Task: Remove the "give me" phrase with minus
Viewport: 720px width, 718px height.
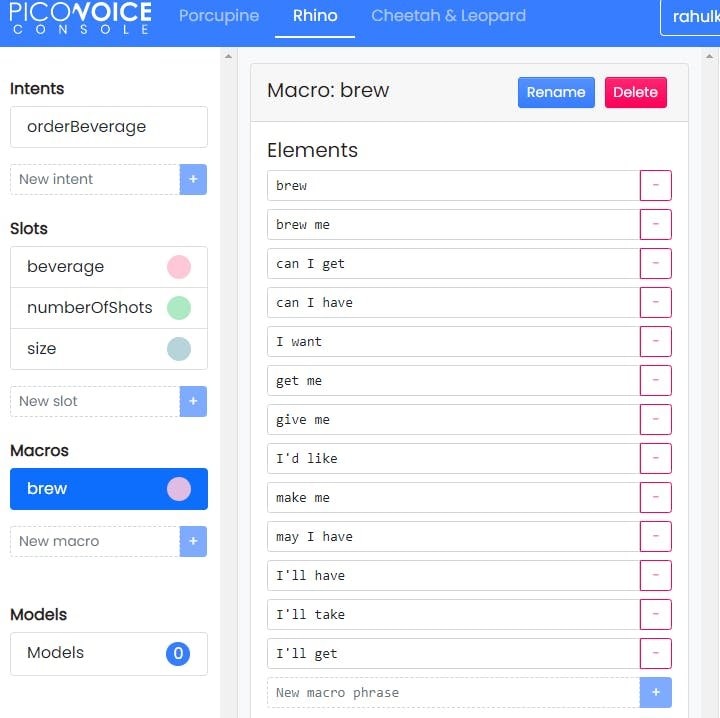Action: 656,420
